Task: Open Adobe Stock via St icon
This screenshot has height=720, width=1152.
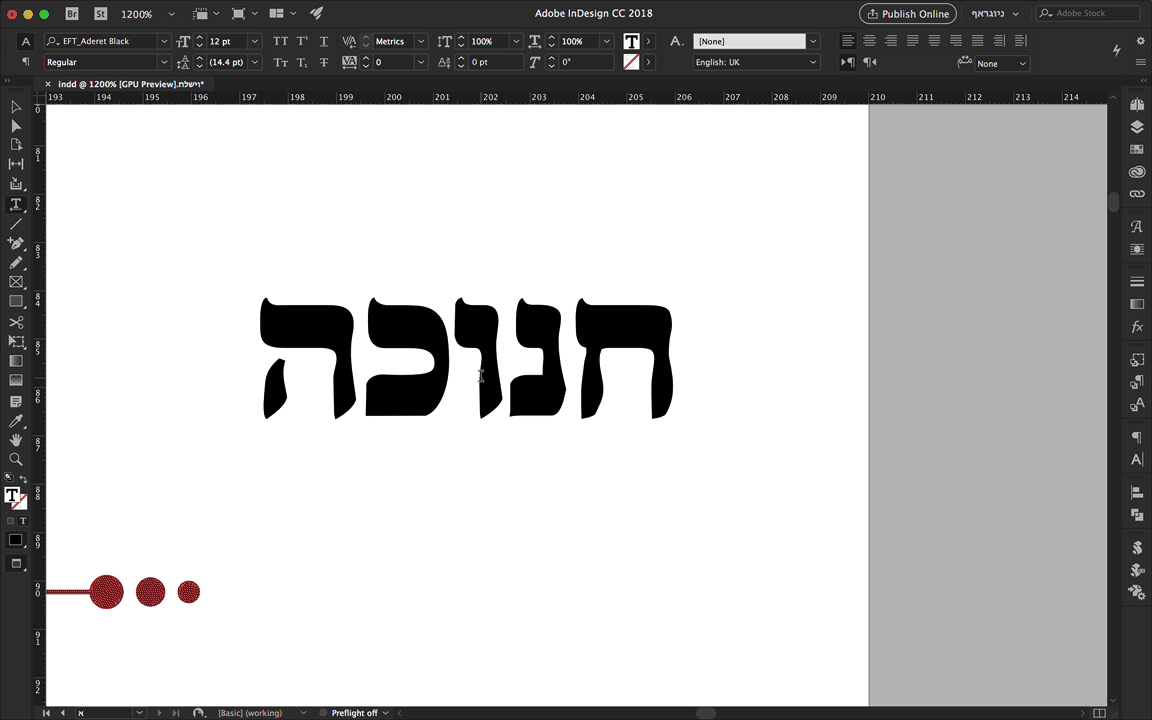Action: (101, 13)
